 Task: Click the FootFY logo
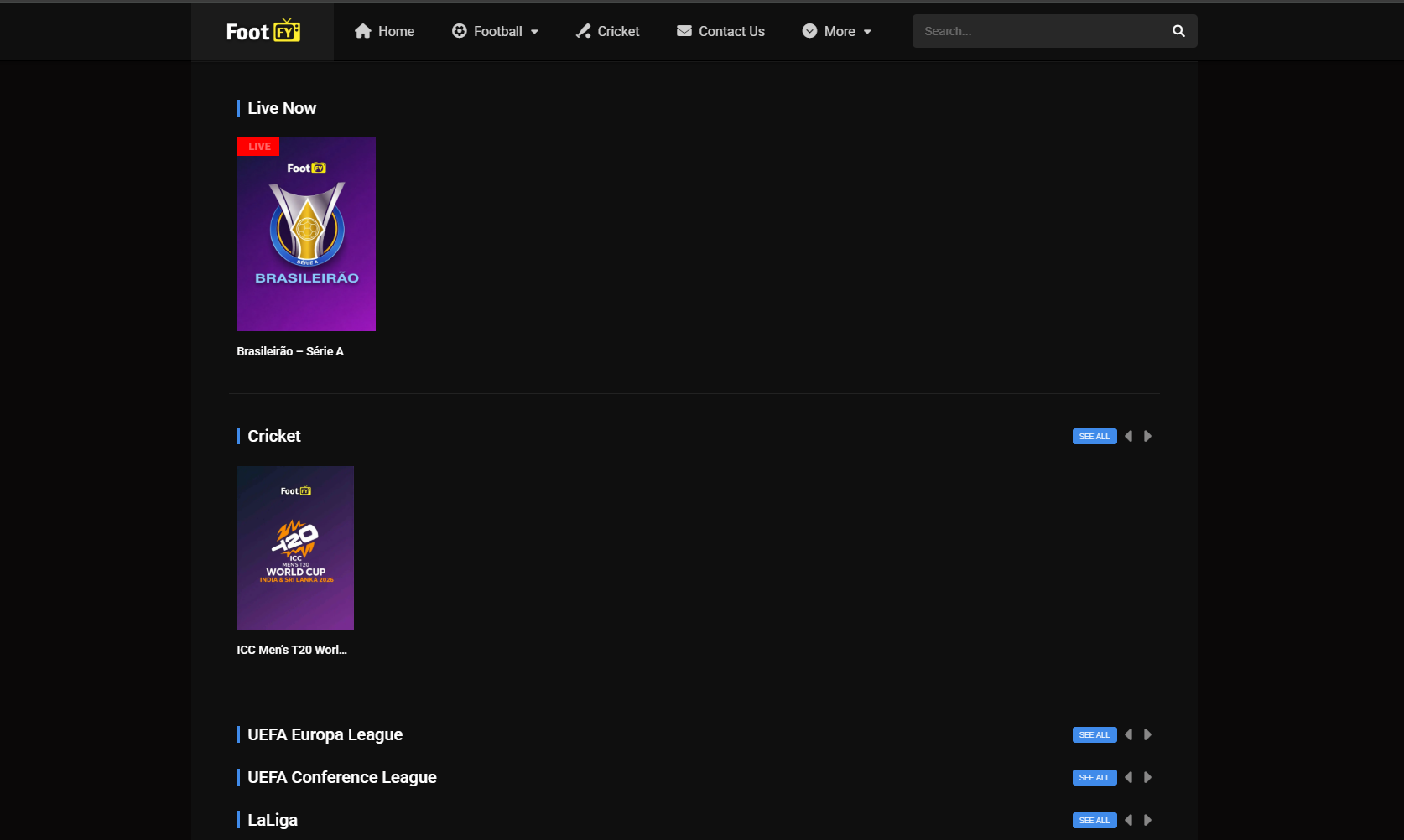point(263,31)
